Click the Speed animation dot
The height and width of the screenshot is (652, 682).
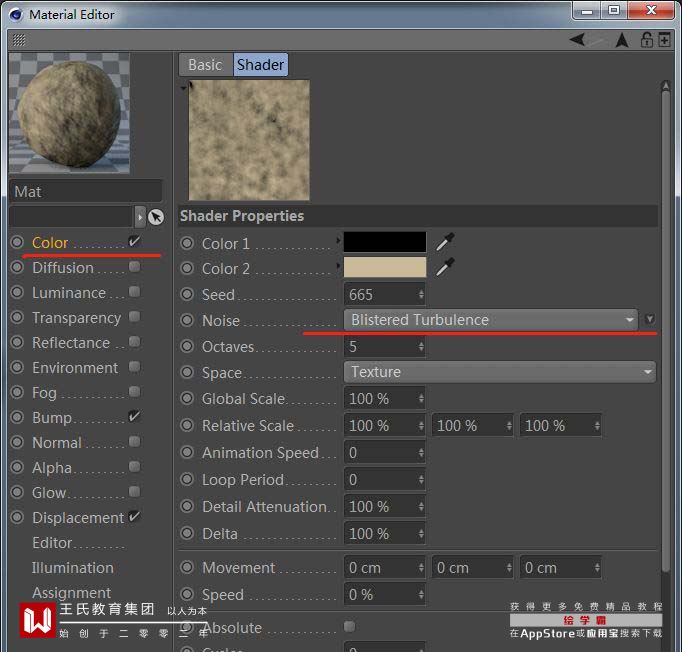187,594
